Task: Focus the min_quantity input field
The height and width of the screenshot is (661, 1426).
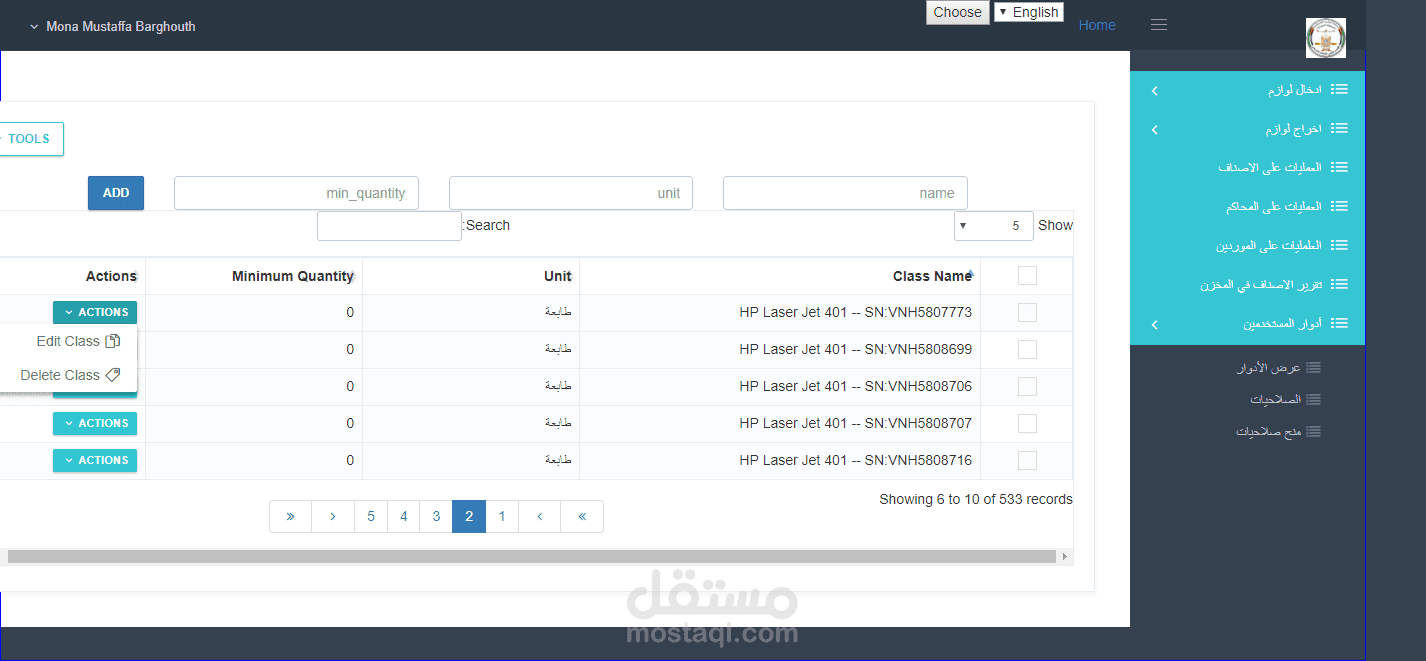Action: click(296, 193)
